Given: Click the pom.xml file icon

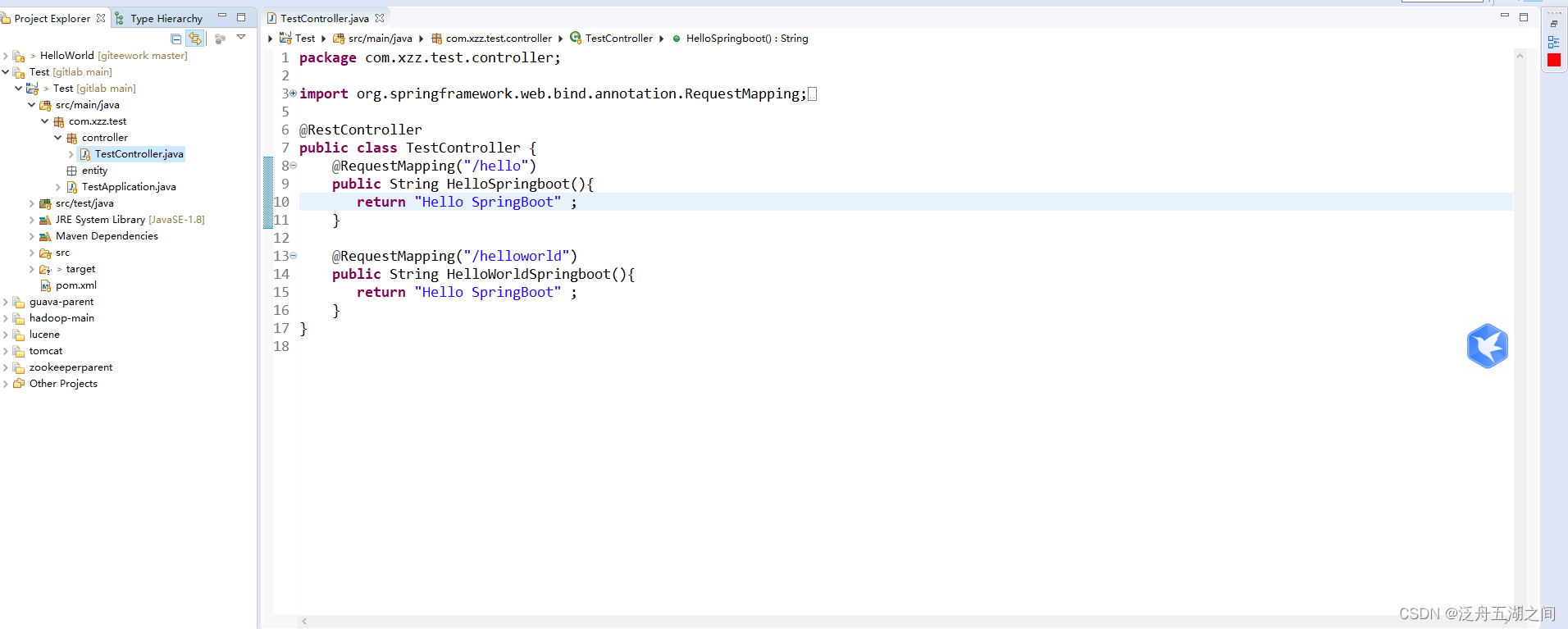Looking at the screenshot, I should pyautogui.click(x=45, y=285).
